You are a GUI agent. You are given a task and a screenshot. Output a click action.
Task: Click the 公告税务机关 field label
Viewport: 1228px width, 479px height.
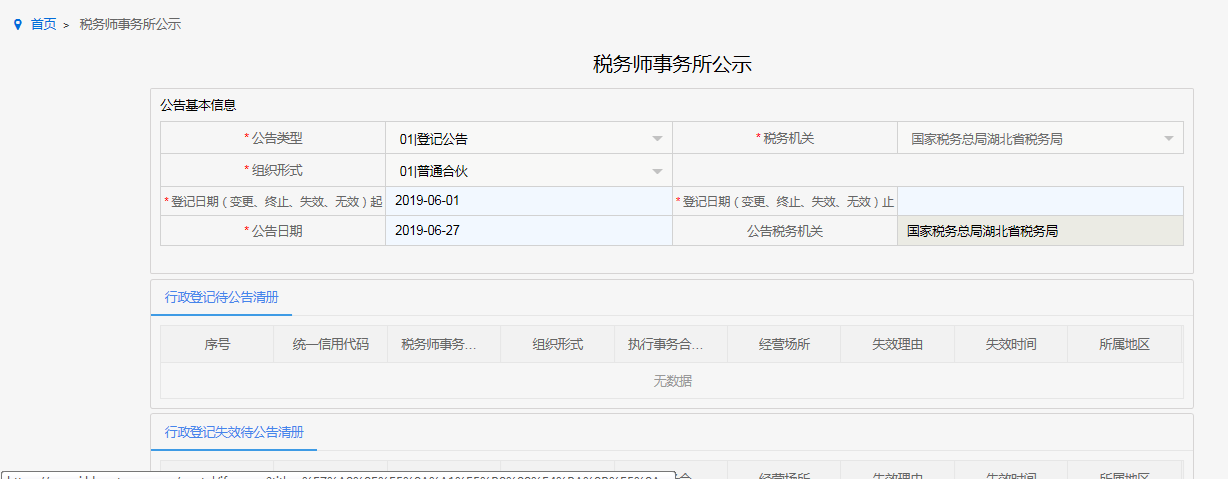click(x=785, y=231)
